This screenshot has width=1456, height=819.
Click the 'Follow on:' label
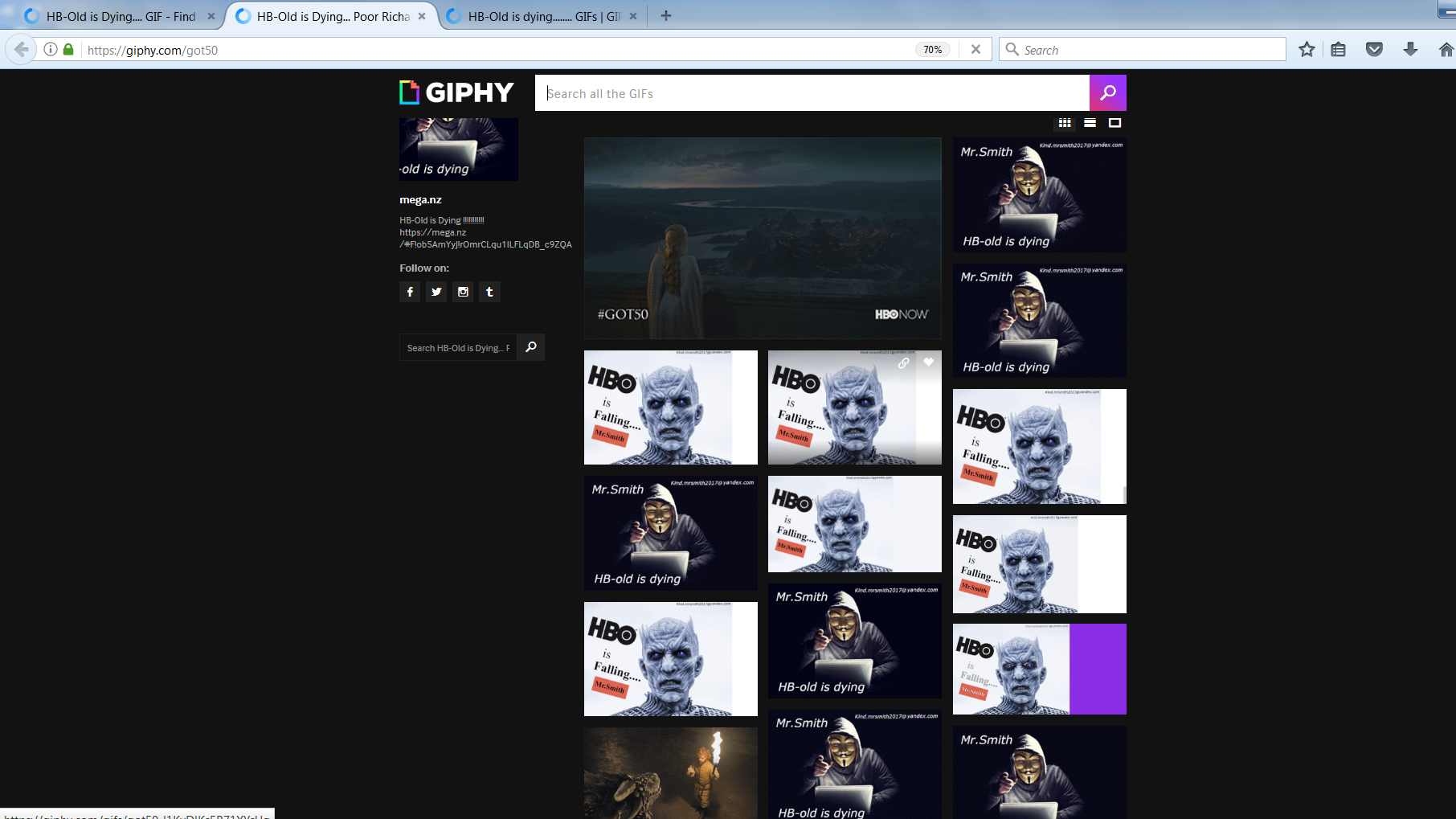click(x=424, y=268)
